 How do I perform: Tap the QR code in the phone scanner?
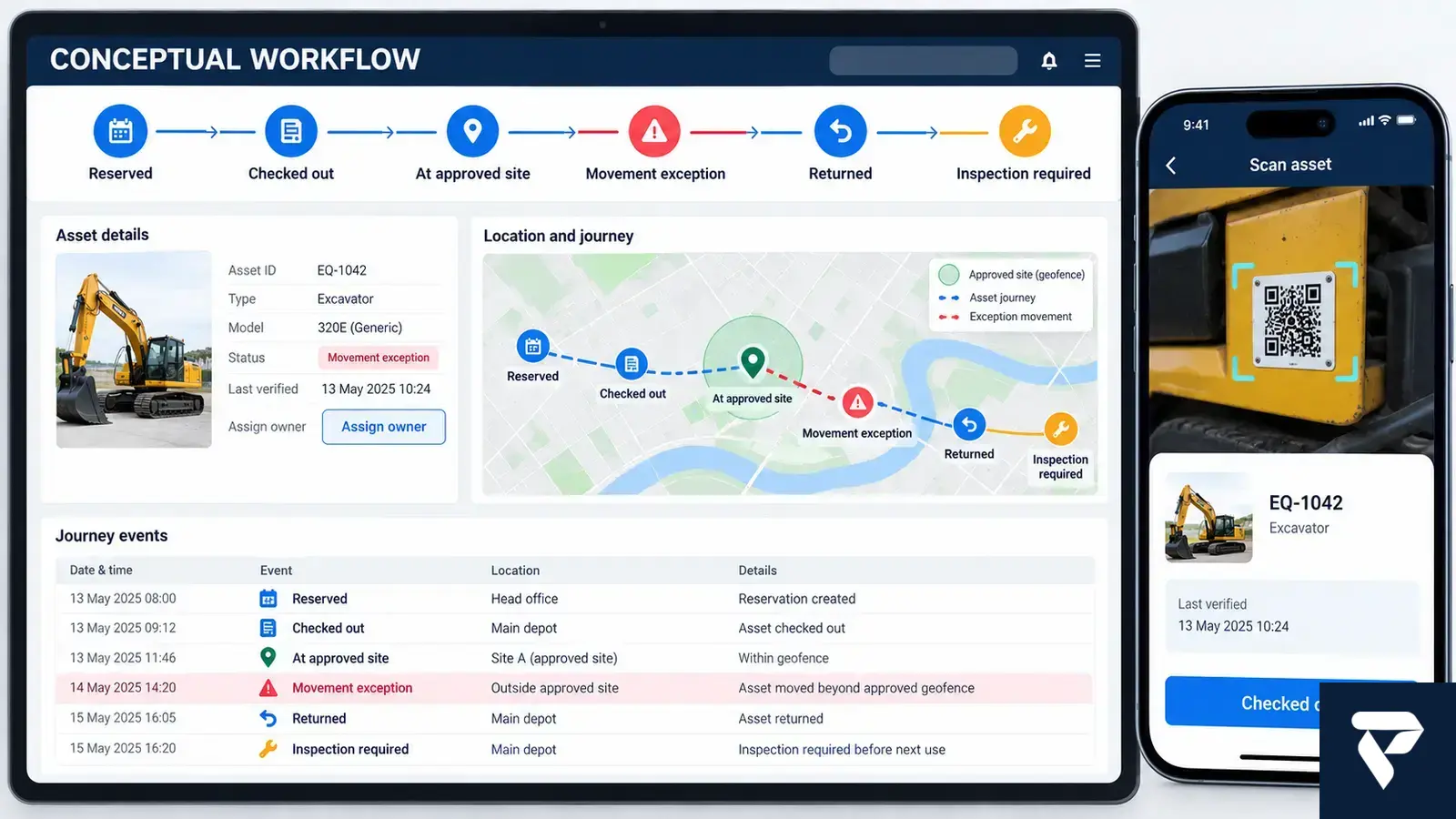(x=1292, y=319)
